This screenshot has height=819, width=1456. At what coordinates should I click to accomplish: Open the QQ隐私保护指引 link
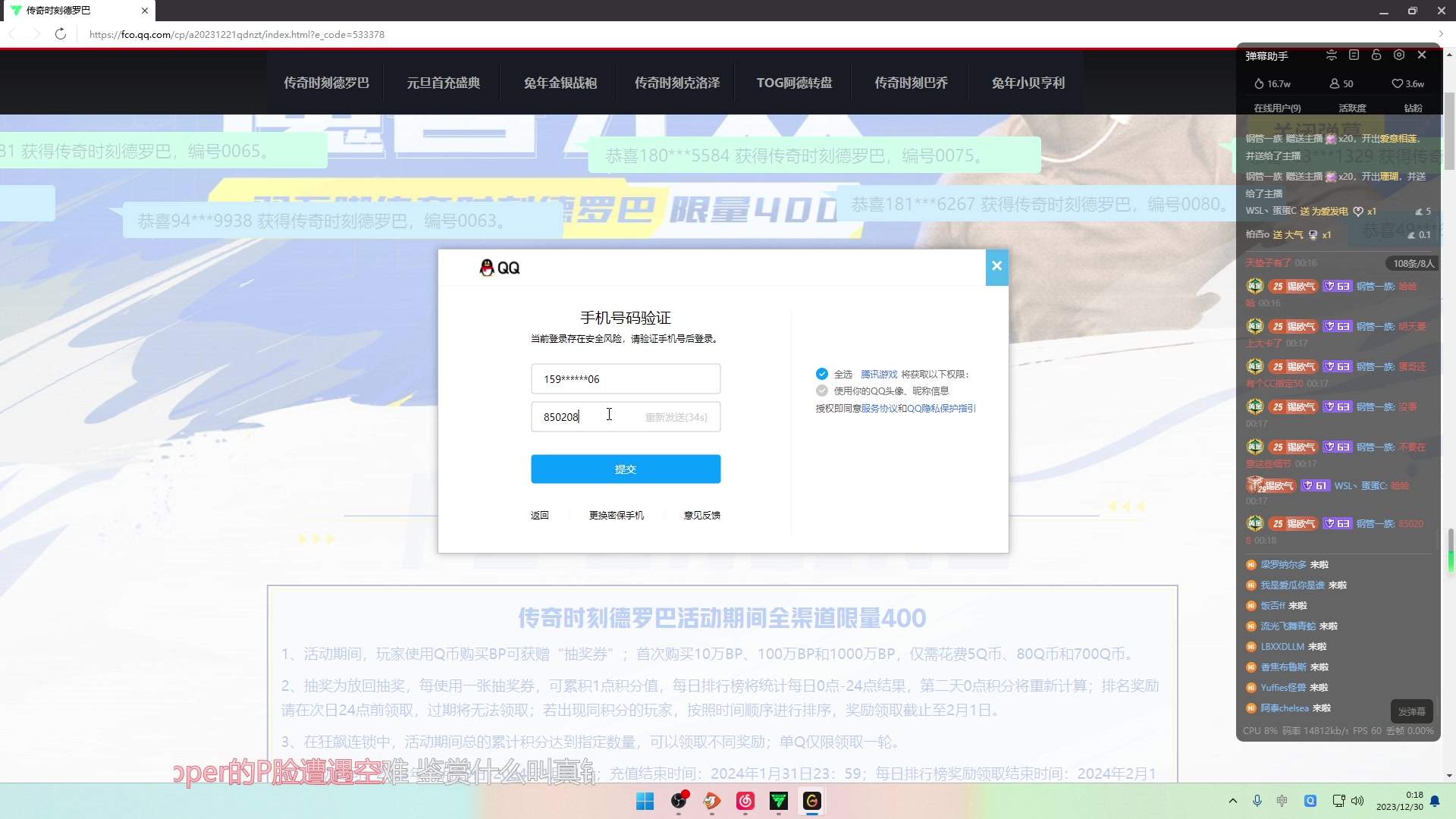coord(941,408)
